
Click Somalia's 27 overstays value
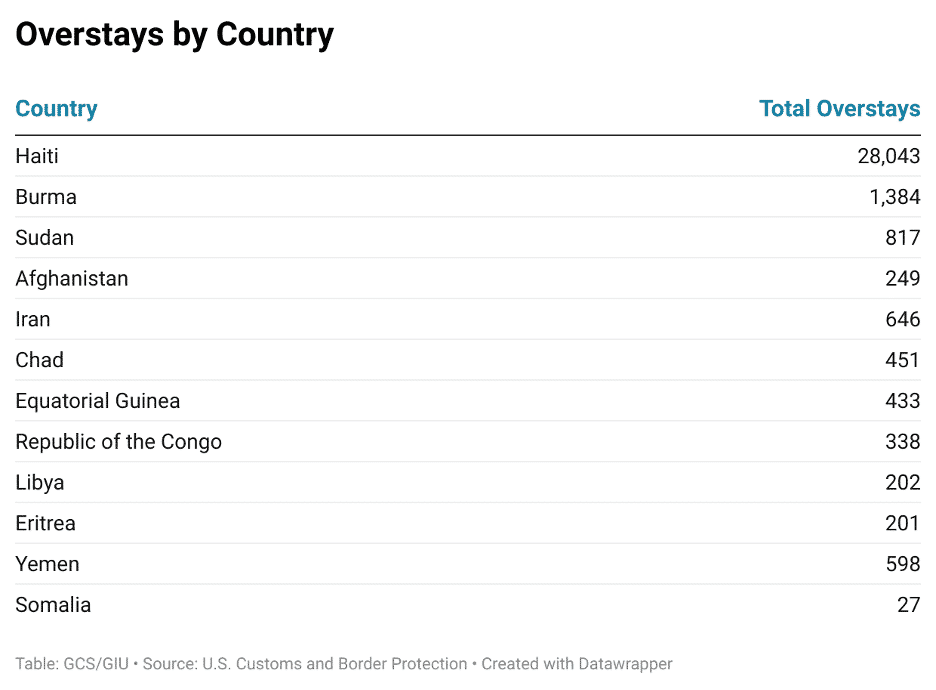(x=908, y=605)
